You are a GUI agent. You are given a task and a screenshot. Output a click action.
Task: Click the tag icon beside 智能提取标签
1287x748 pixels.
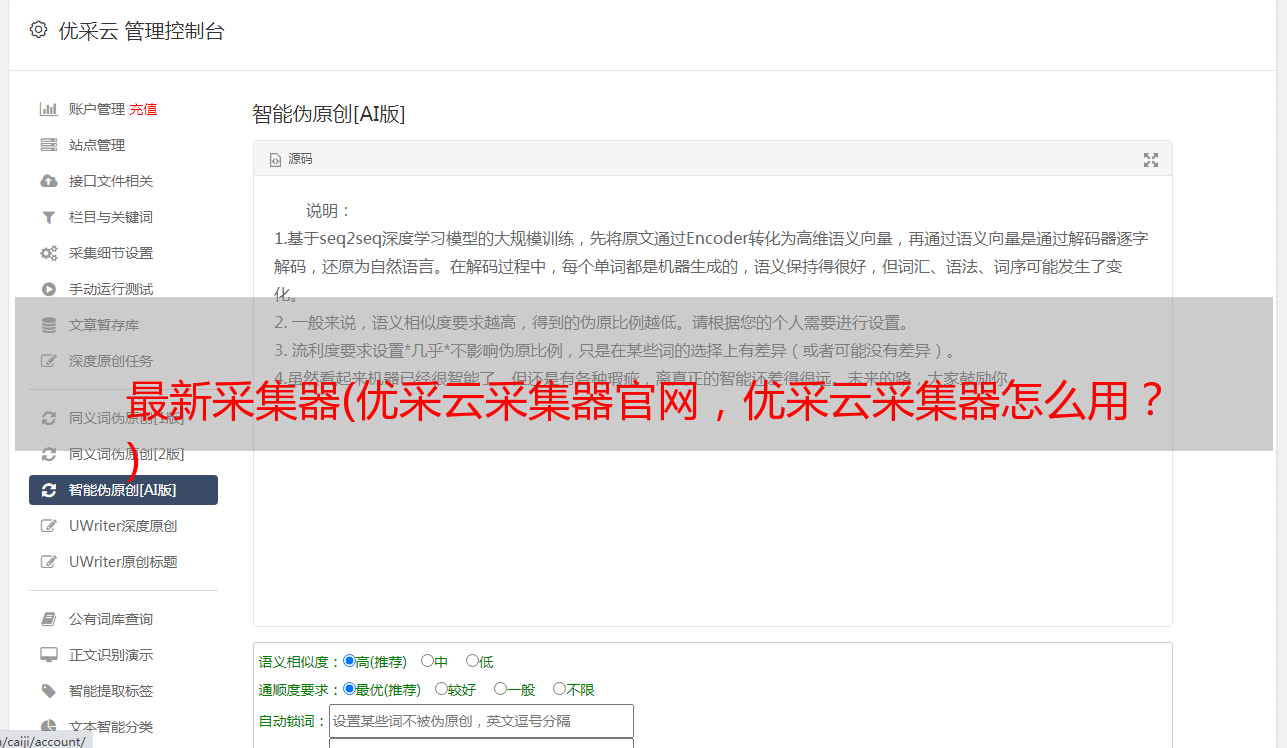tap(48, 691)
